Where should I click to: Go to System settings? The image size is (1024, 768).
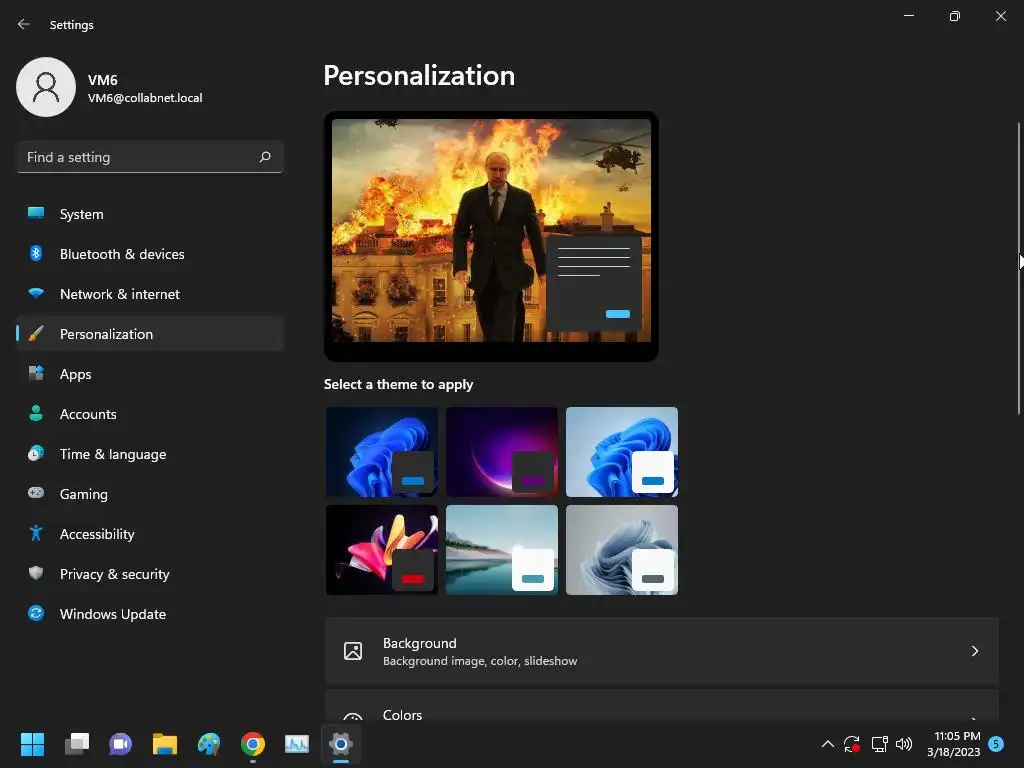(150, 214)
